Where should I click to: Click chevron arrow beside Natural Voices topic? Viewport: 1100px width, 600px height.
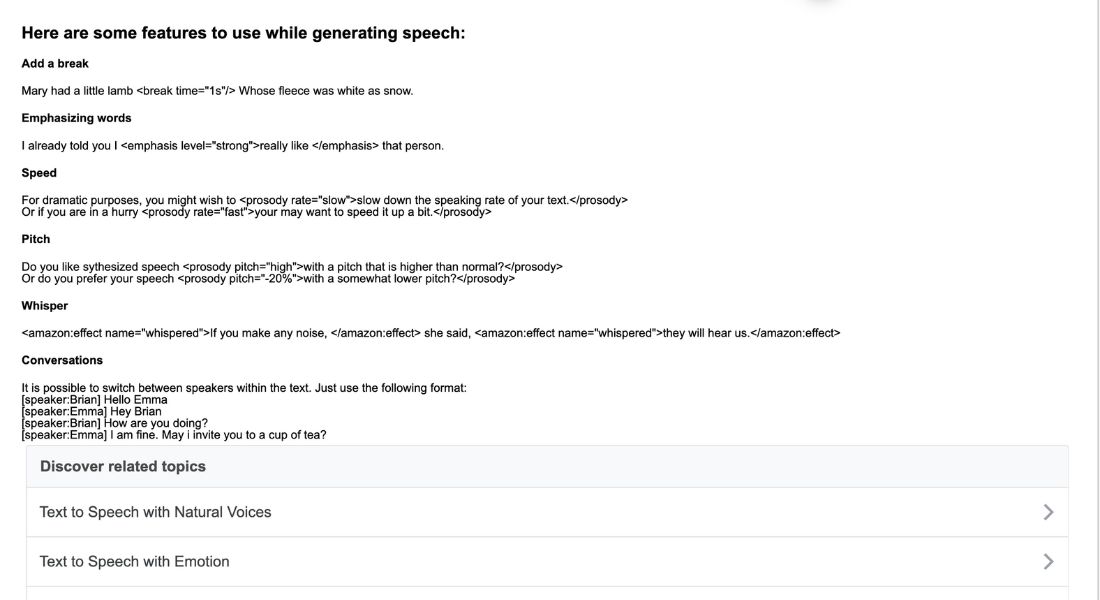point(1048,512)
